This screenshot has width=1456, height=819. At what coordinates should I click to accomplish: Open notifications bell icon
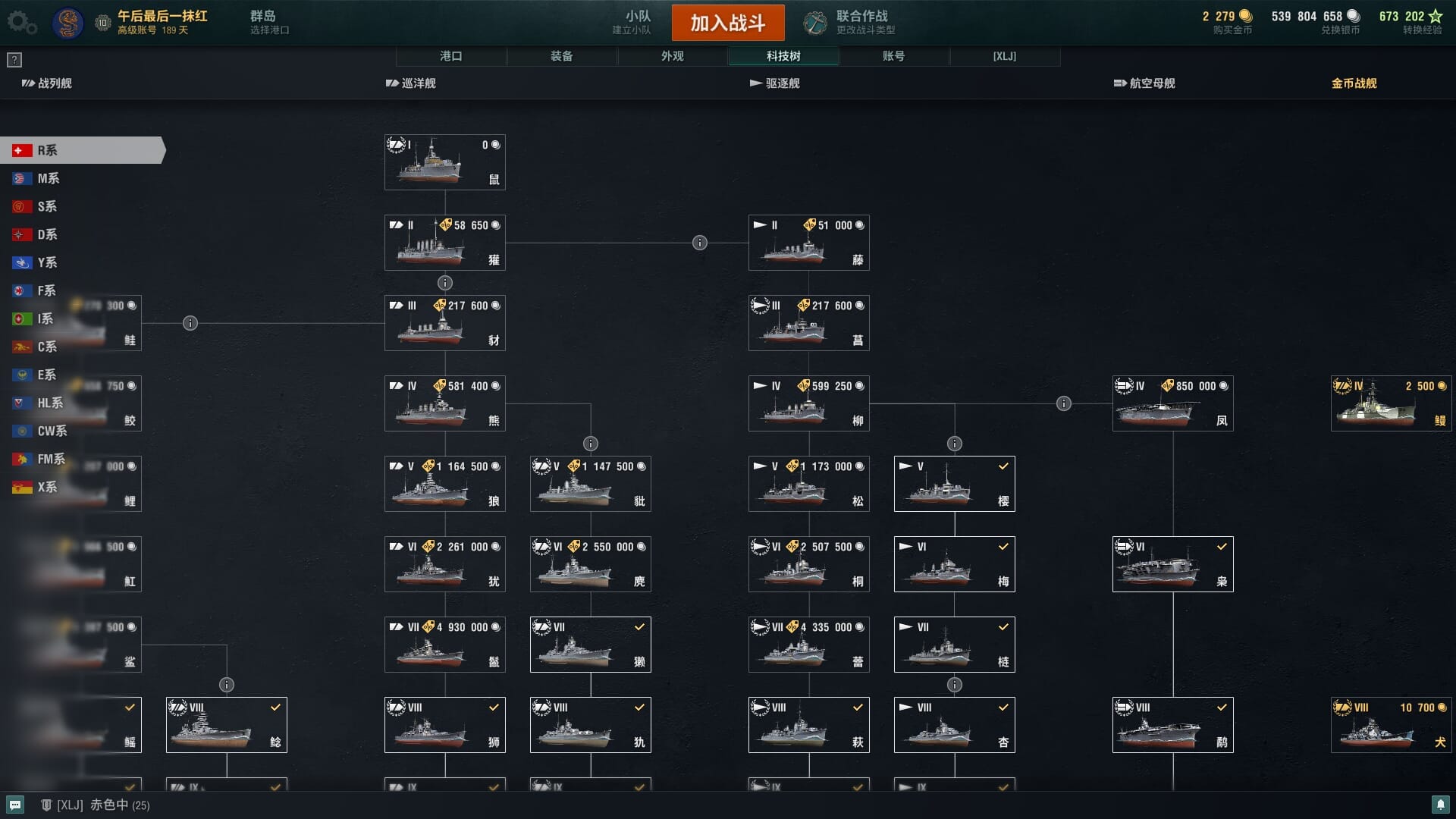pyautogui.click(x=1440, y=805)
